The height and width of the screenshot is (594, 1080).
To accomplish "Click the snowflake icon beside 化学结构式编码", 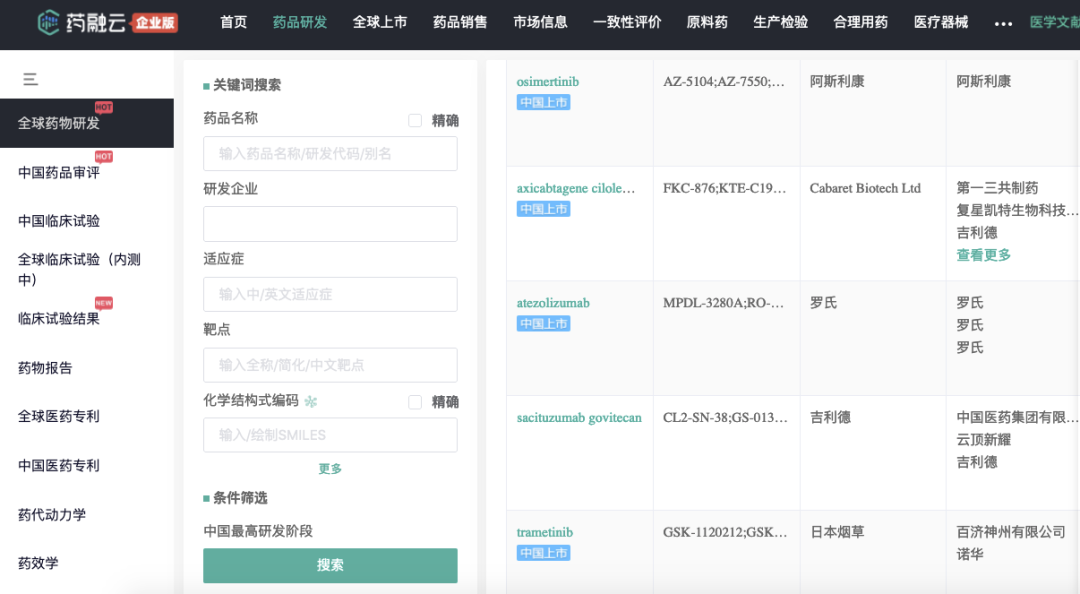I will [x=311, y=402].
